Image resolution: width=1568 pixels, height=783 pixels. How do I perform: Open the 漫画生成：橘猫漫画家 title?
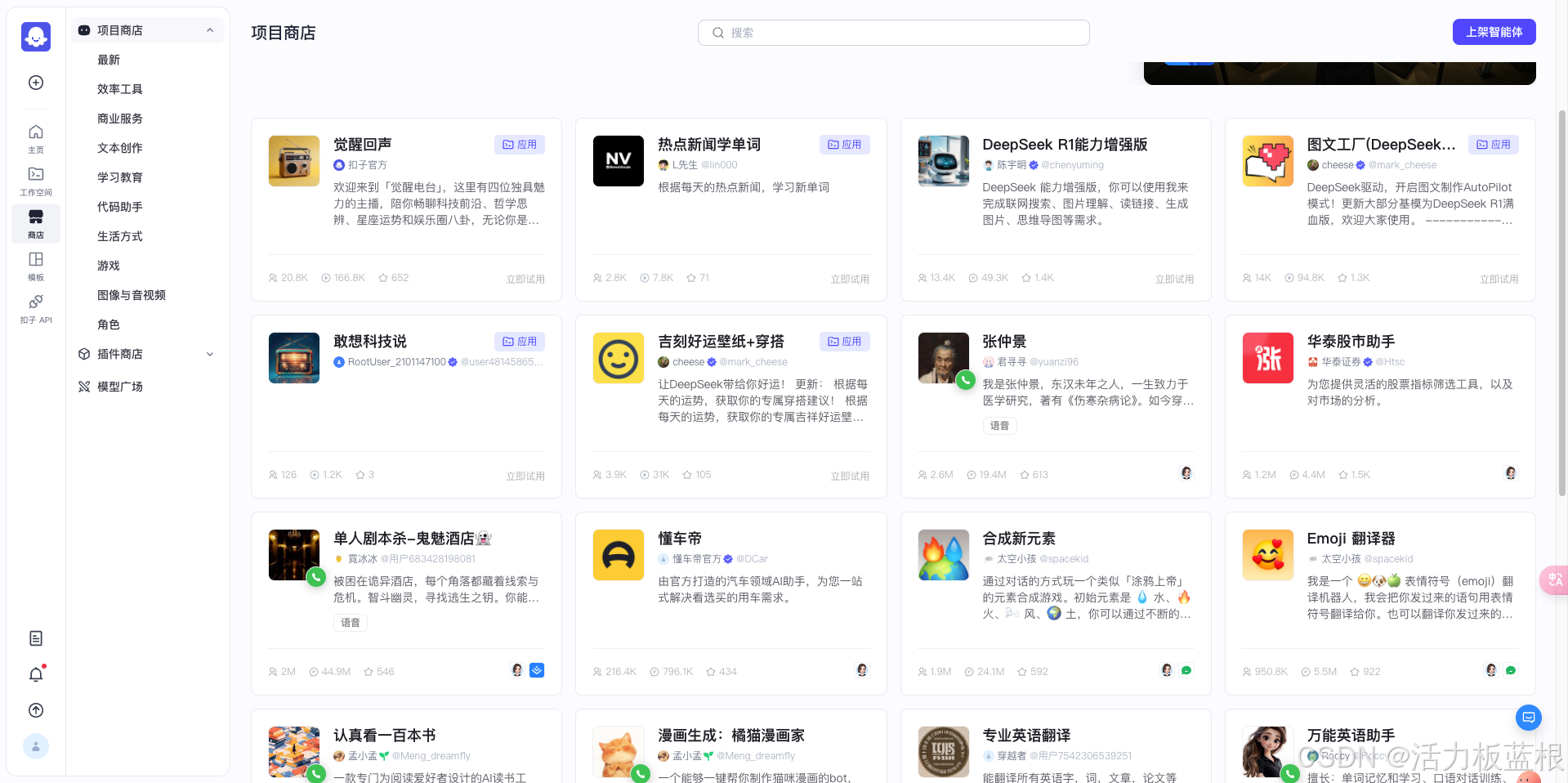pyautogui.click(x=731, y=736)
